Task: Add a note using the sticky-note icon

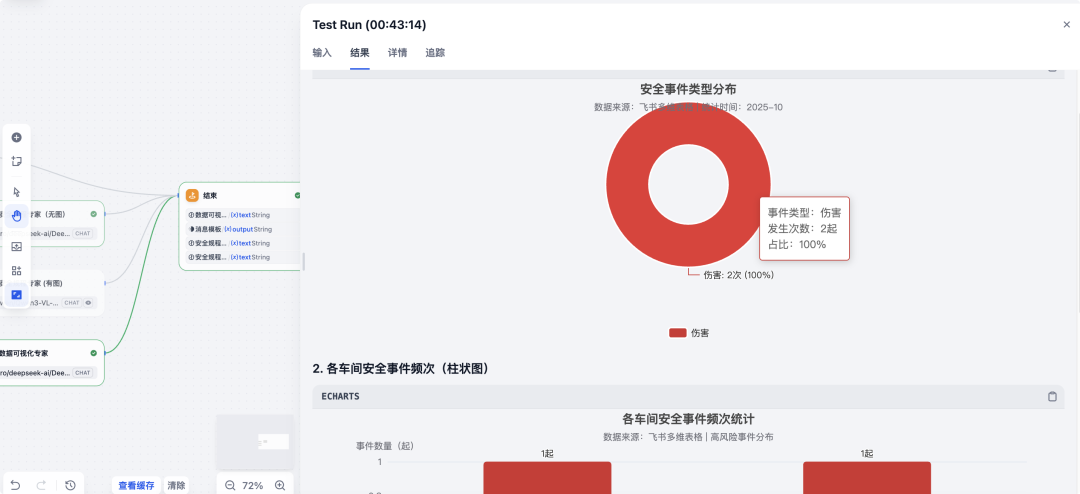Action: [x=17, y=161]
